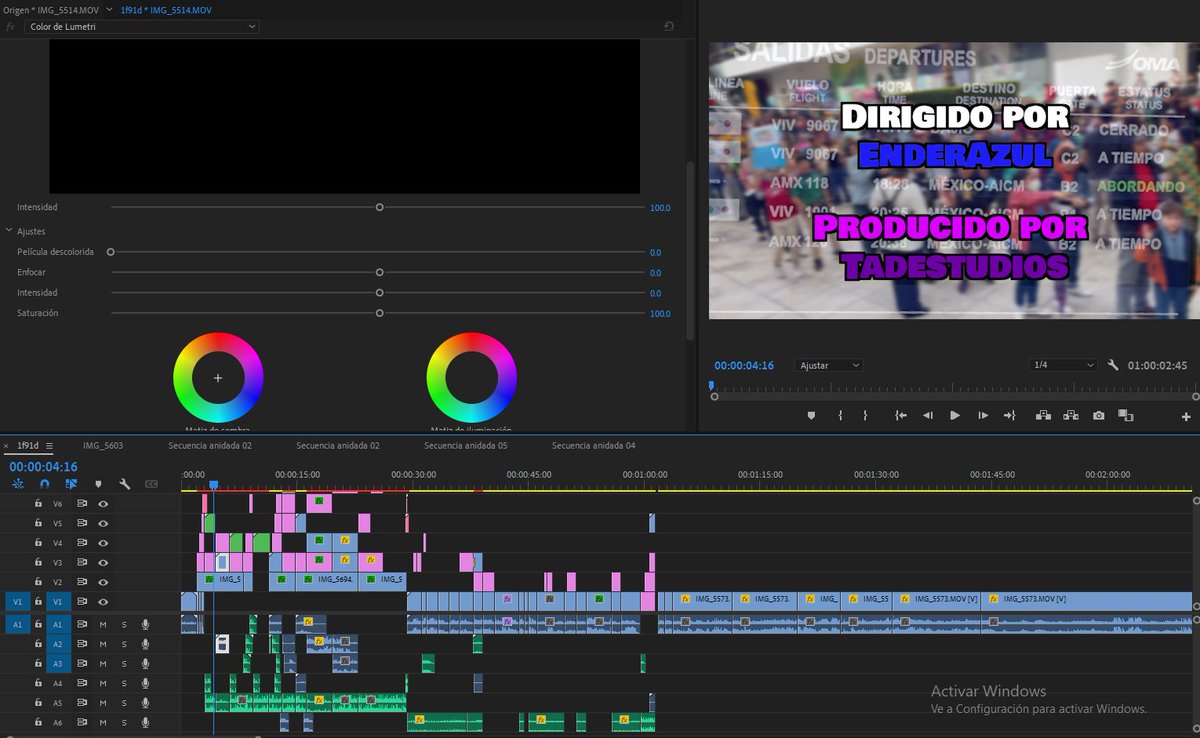Switch to the Secuencia anidada 04 tab
This screenshot has width=1200, height=738.
click(593, 445)
